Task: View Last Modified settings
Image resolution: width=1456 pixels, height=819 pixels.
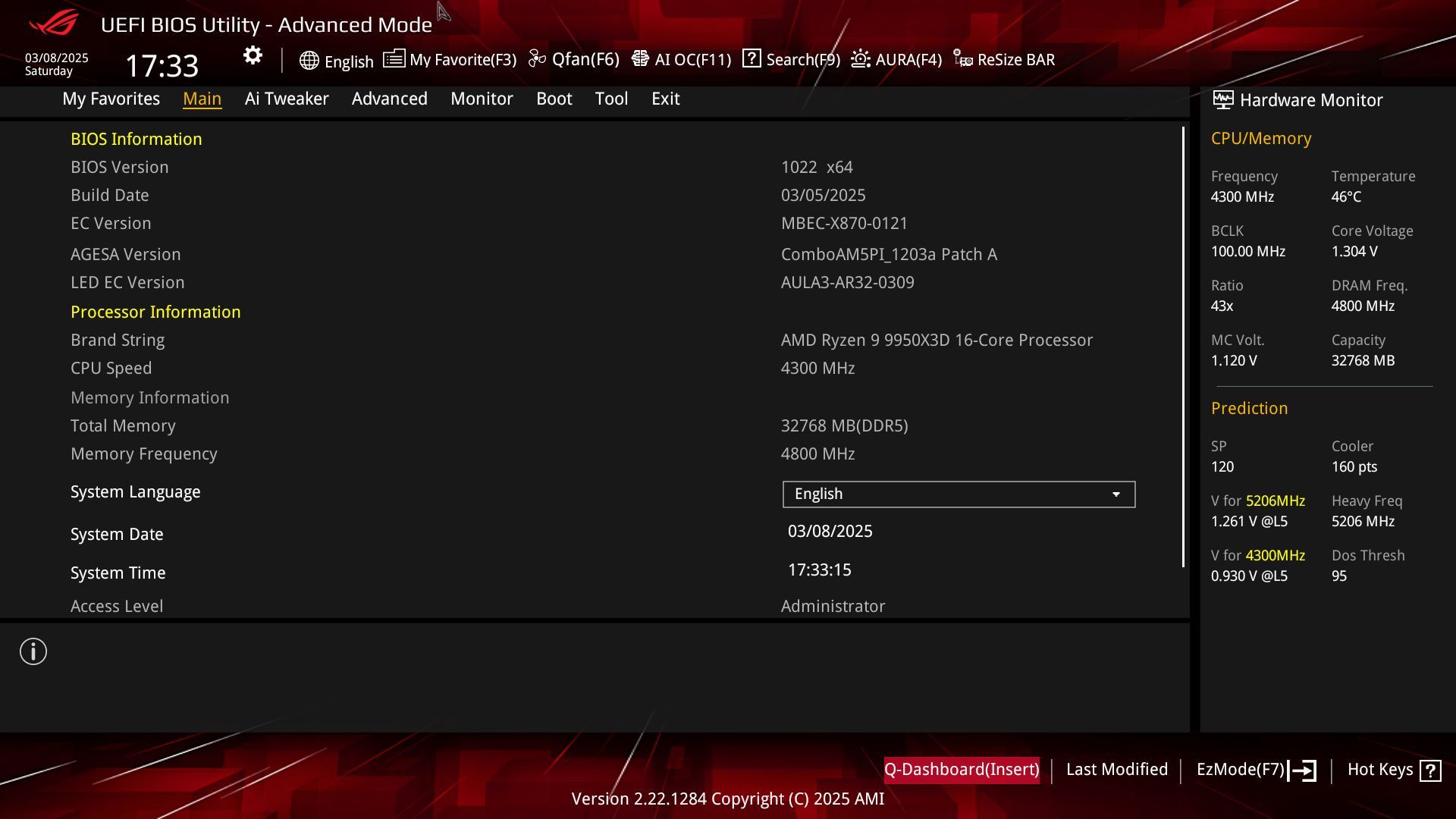Action: point(1117,770)
